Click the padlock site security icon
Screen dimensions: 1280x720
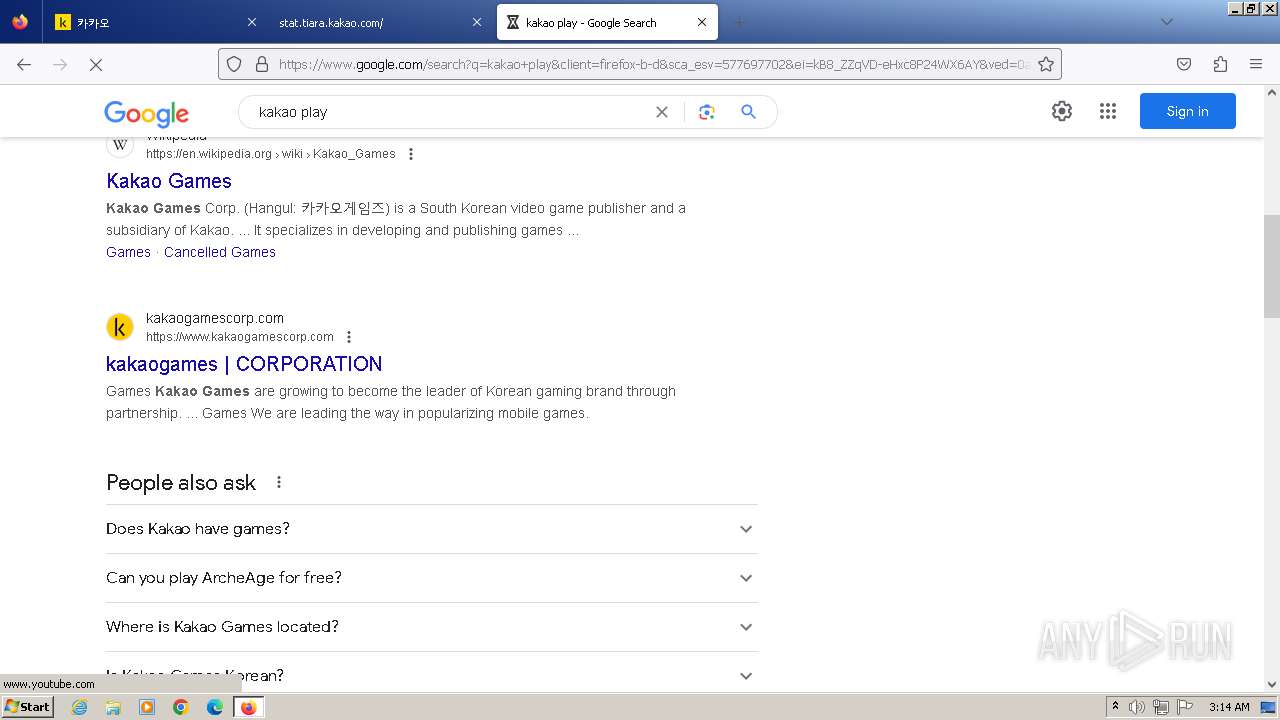tap(262, 64)
